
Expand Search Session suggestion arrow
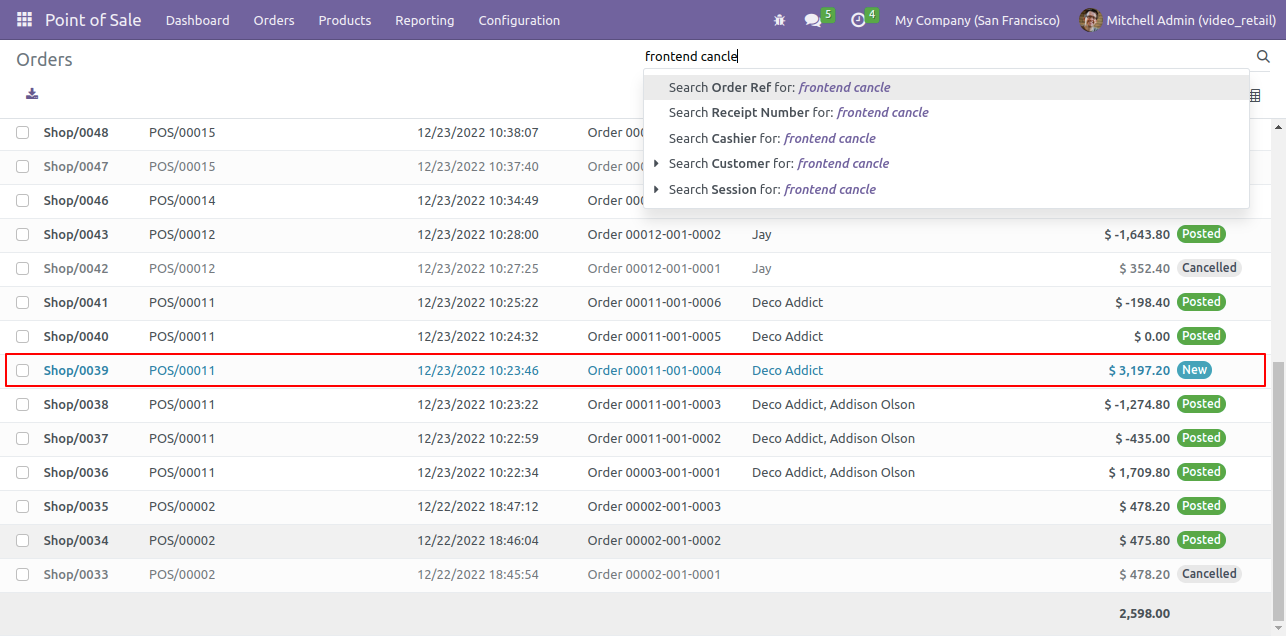(656, 189)
